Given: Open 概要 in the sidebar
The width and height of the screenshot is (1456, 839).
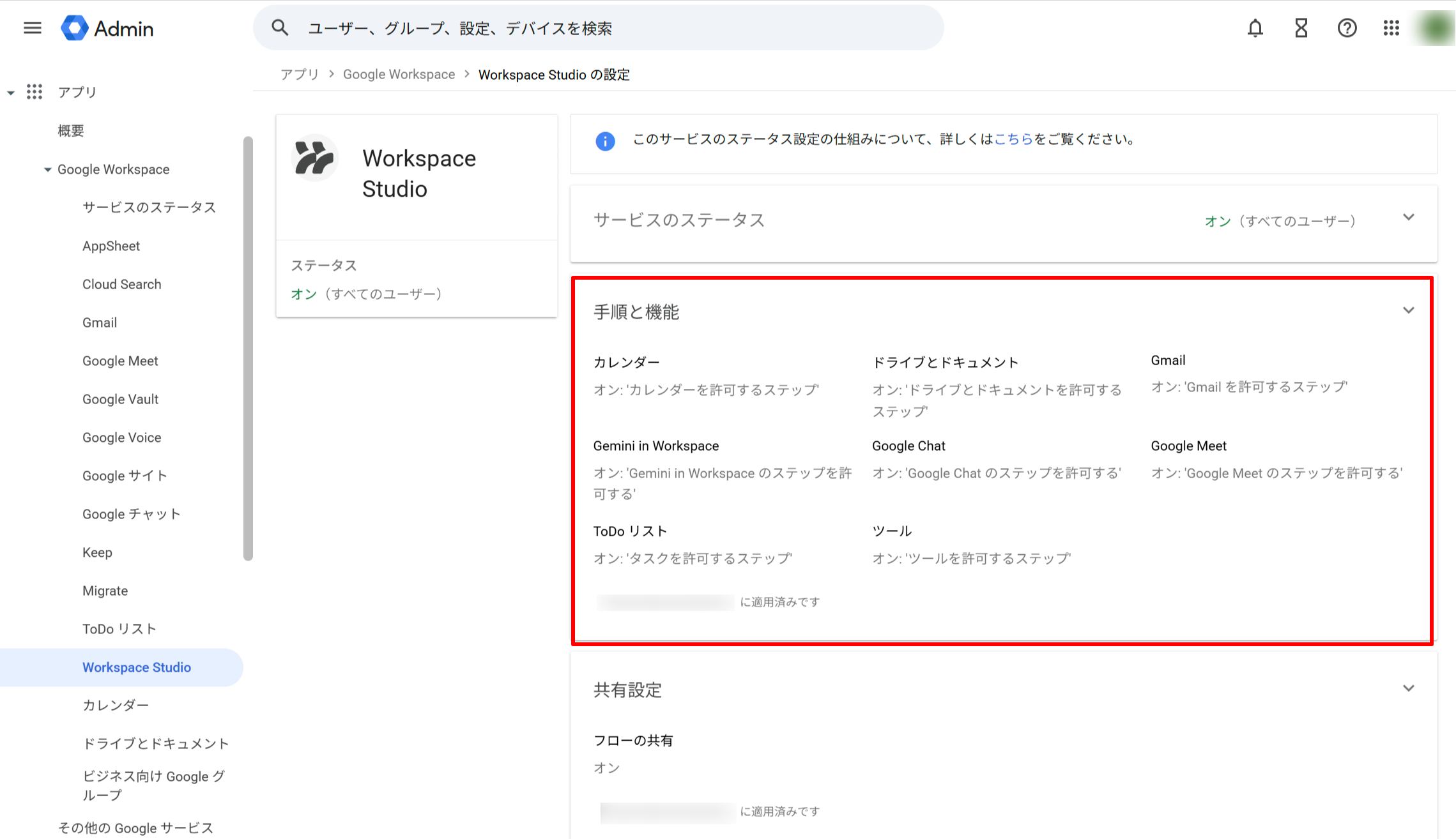Looking at the screenshot, I should click(71, 131).
